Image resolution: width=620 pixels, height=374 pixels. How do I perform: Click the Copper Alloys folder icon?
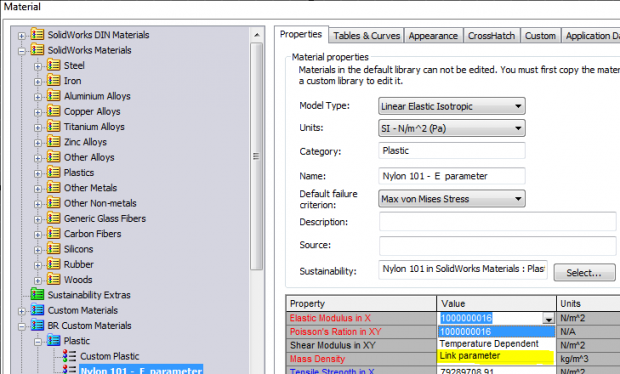tap(53, 111)
